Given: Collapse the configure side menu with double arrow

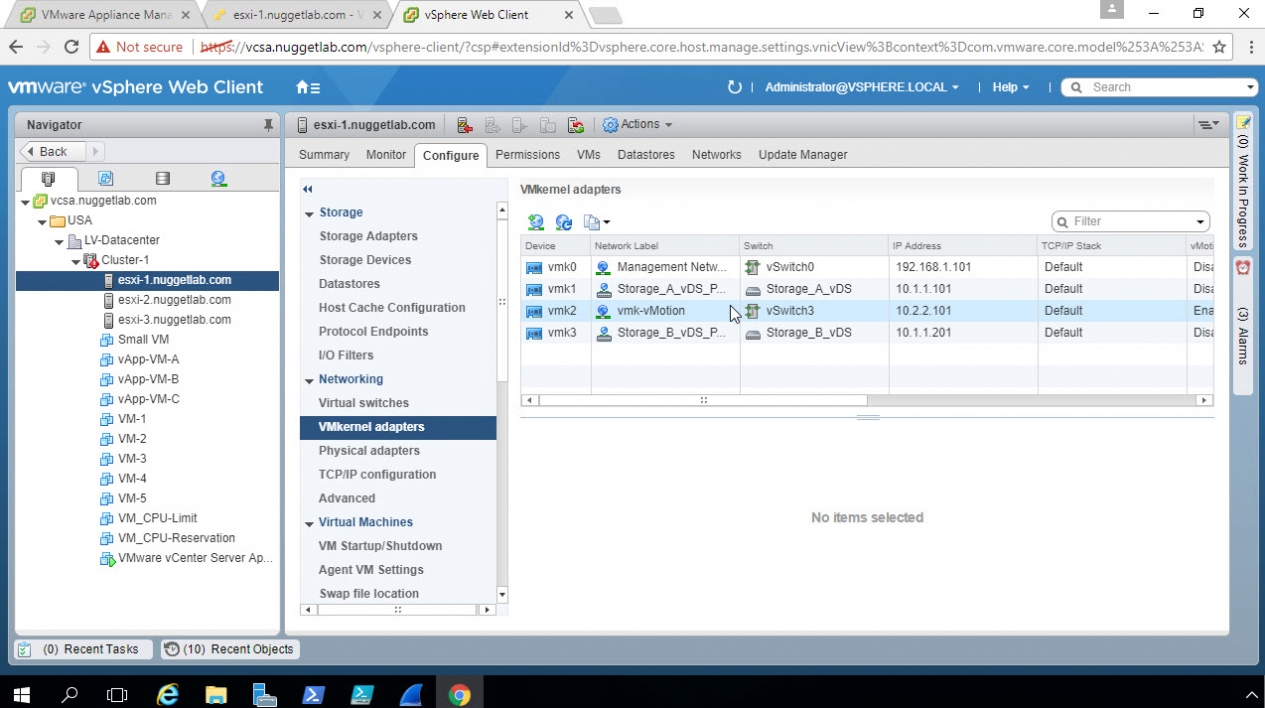Looking at the screenshot, I should [x=308, y=189].
